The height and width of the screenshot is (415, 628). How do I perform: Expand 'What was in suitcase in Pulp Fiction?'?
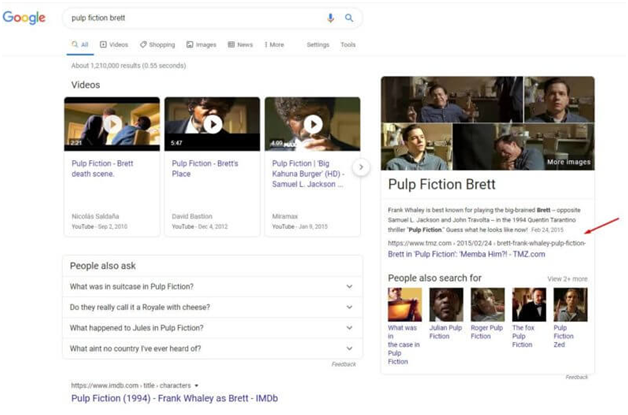click(212, 287)
